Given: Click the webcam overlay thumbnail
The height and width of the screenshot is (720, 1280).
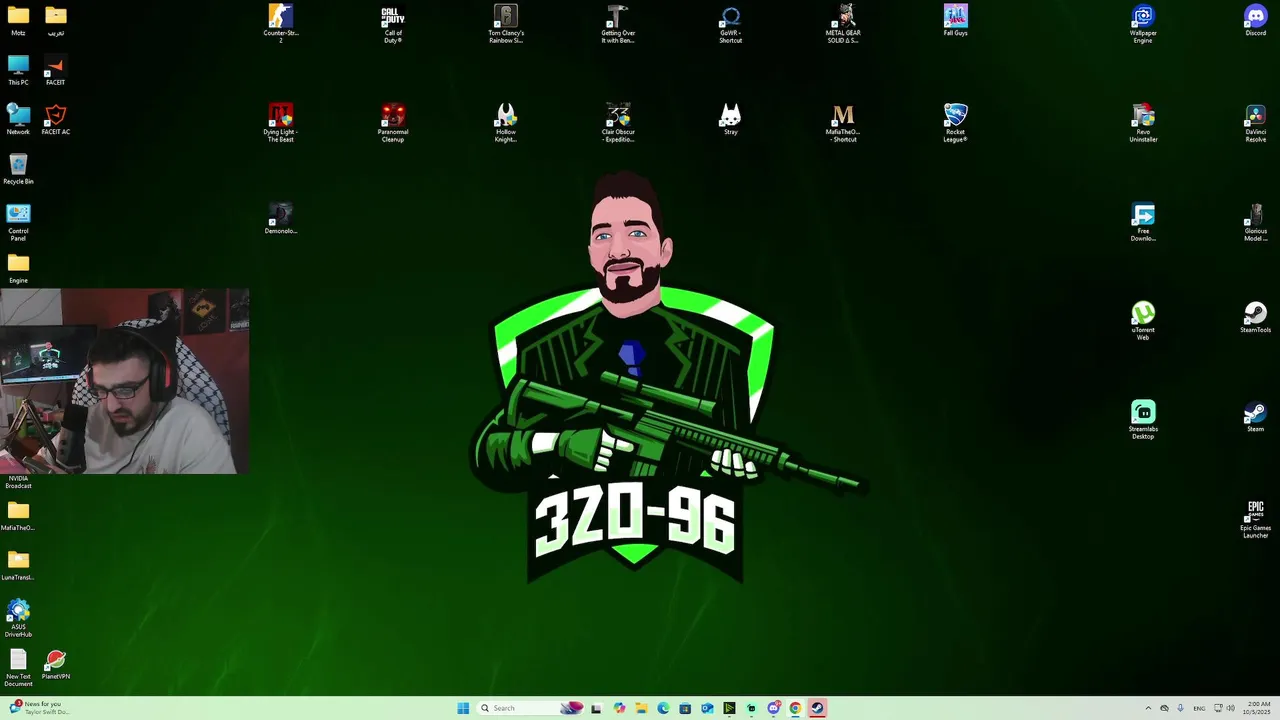Looking at the screenshot, I should (x=124, y=381).
